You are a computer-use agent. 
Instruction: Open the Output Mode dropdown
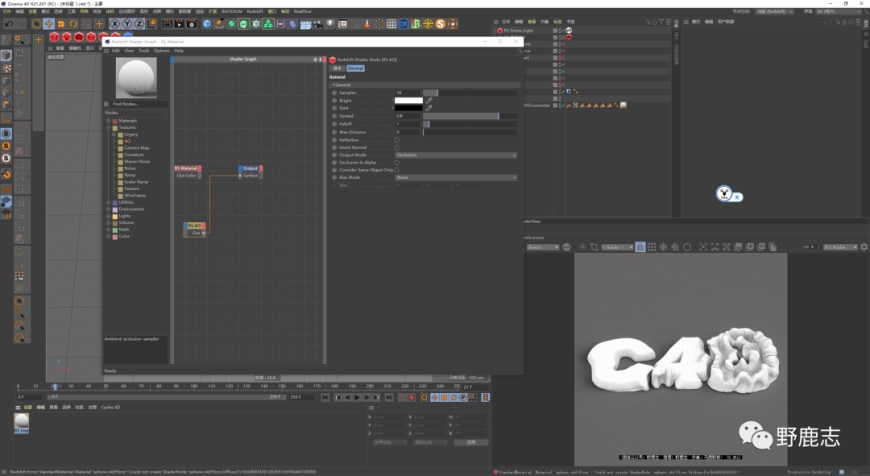[456, 155]
